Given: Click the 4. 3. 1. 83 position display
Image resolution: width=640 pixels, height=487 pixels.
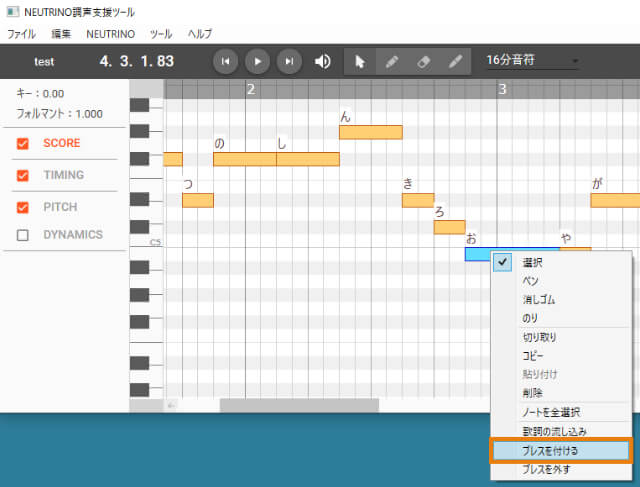Looking at the screenshot, I should pos(137,61).
